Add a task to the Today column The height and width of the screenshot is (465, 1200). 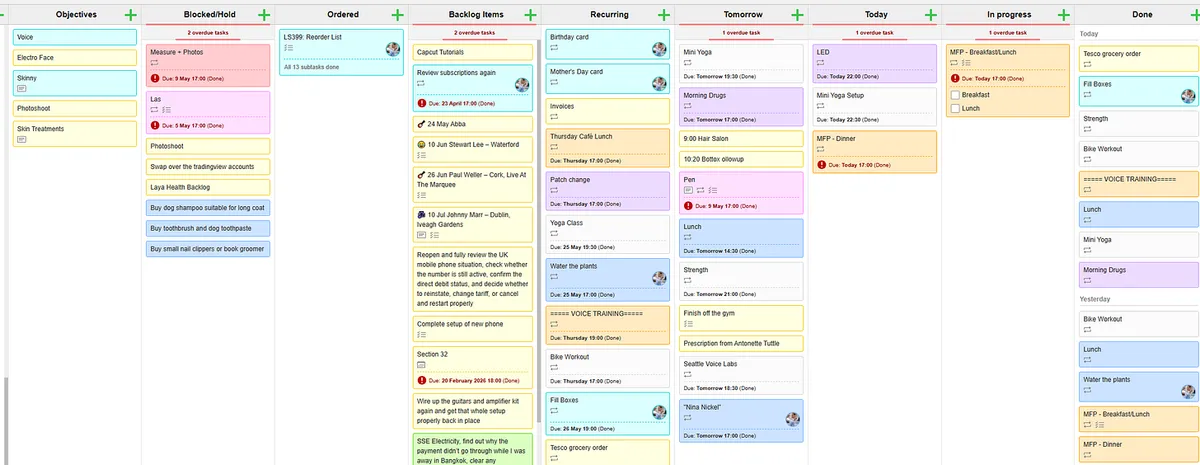pyautogui.click(x=931, y=15)
